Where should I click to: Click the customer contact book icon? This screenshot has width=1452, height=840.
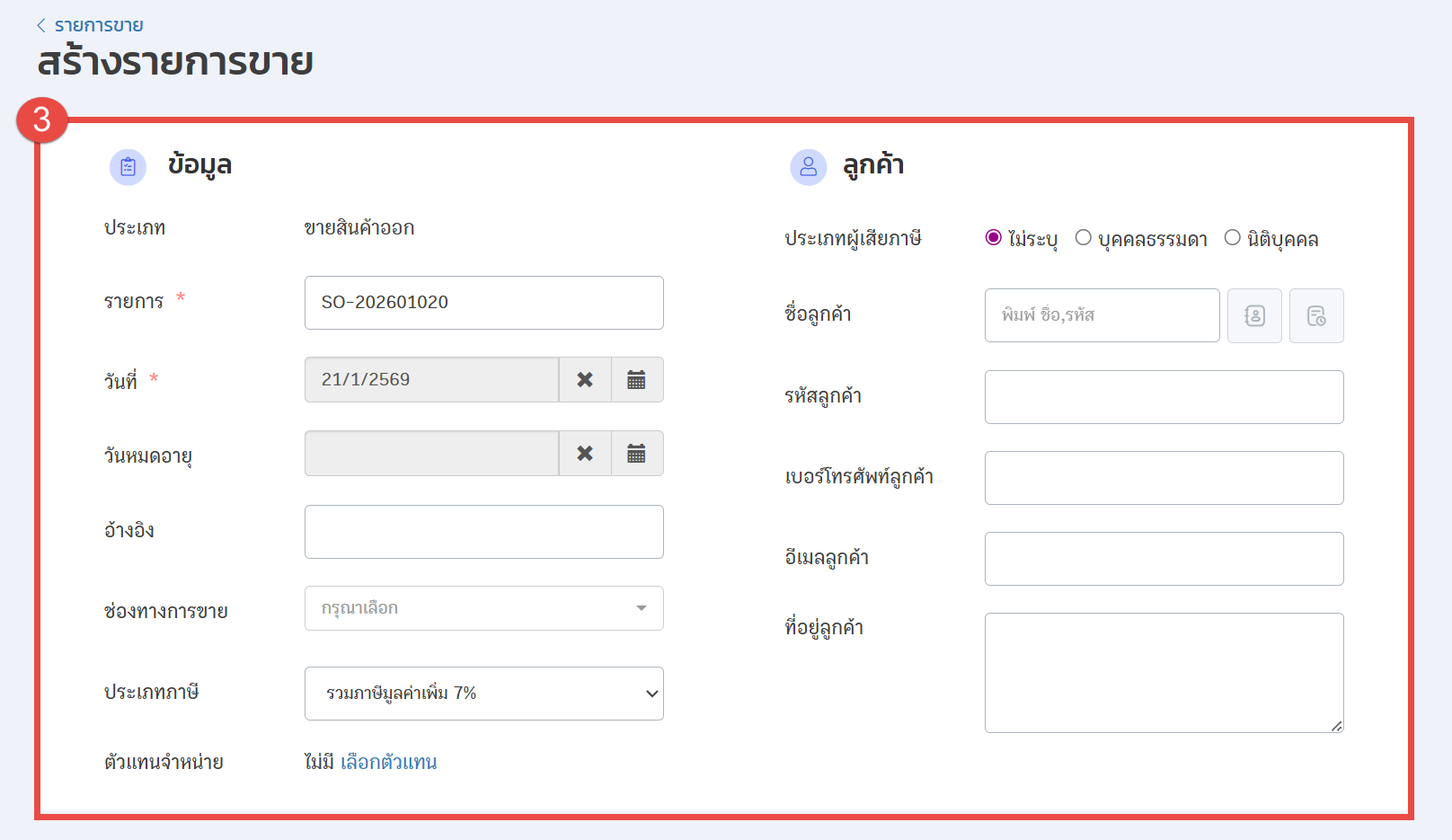[1254, 315]
